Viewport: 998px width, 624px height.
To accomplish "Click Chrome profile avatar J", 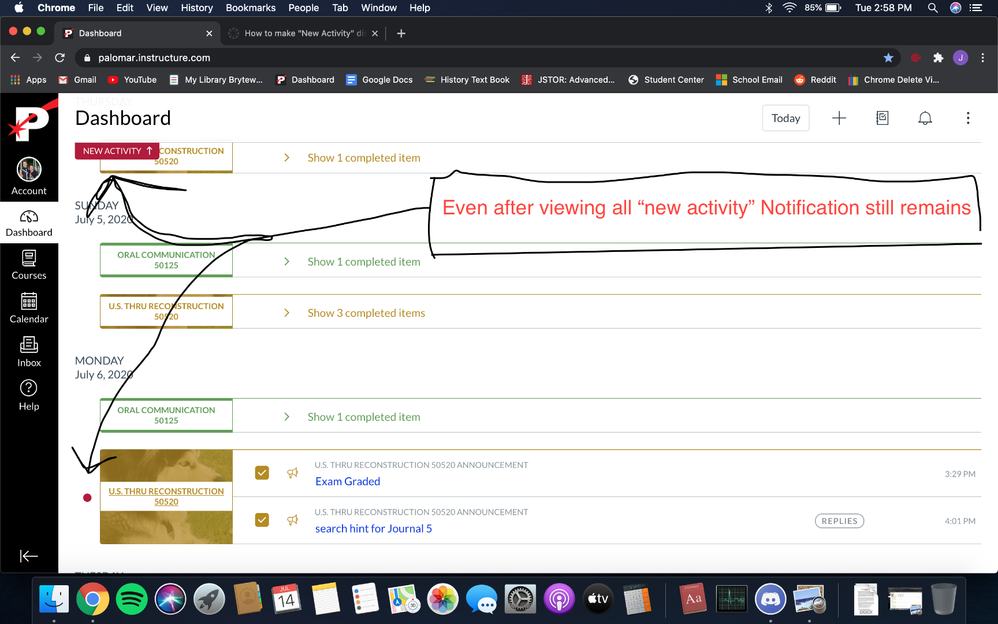I will click(x=960, y=58).
